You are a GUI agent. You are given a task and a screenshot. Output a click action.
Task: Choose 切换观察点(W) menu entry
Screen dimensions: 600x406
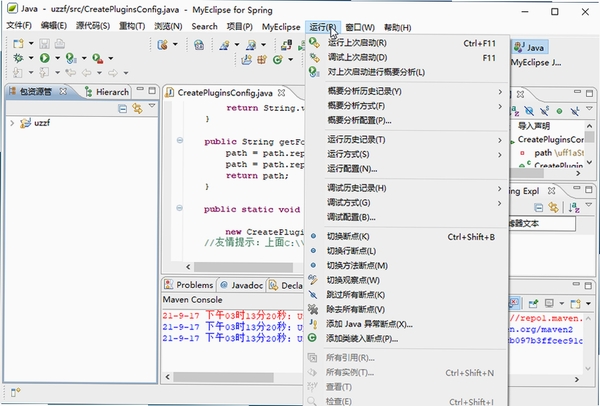[407, 280]
